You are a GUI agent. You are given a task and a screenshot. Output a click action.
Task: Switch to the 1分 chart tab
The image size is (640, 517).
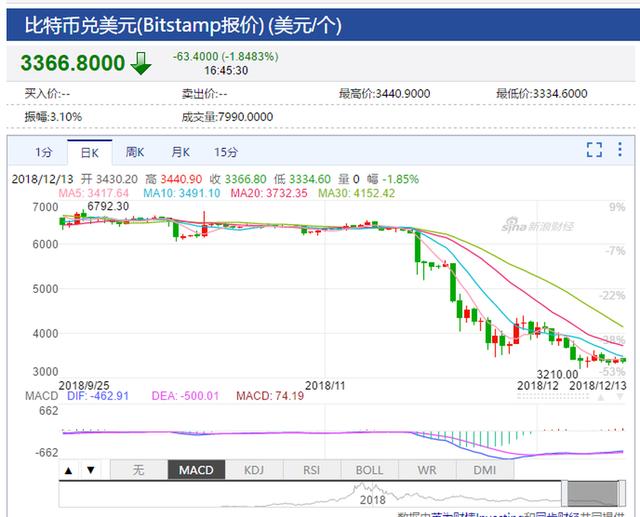(x=44, y=152)
